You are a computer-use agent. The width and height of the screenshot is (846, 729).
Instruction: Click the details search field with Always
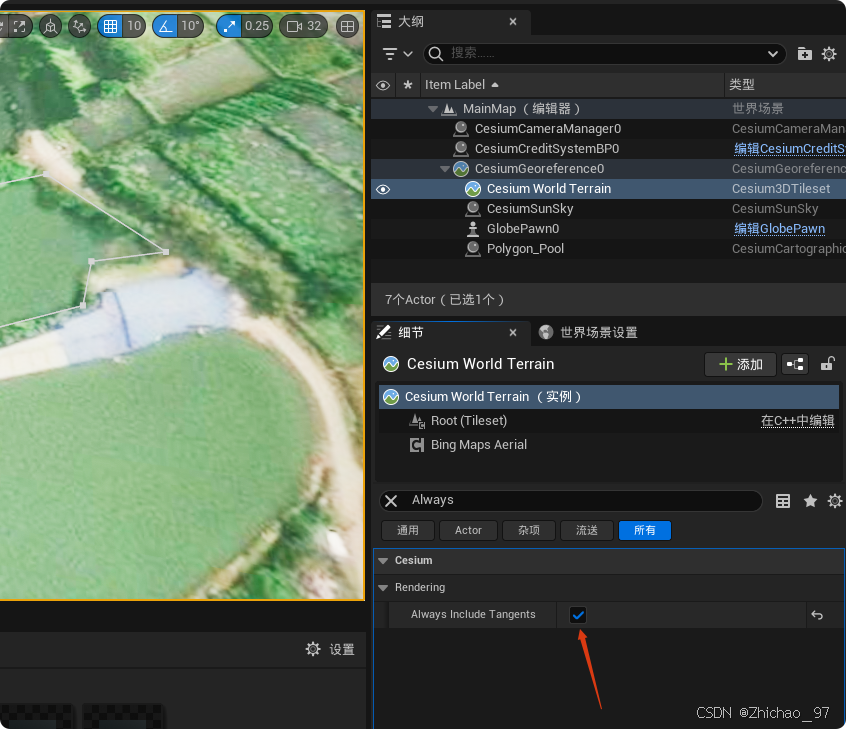click(x=571, y=501)
